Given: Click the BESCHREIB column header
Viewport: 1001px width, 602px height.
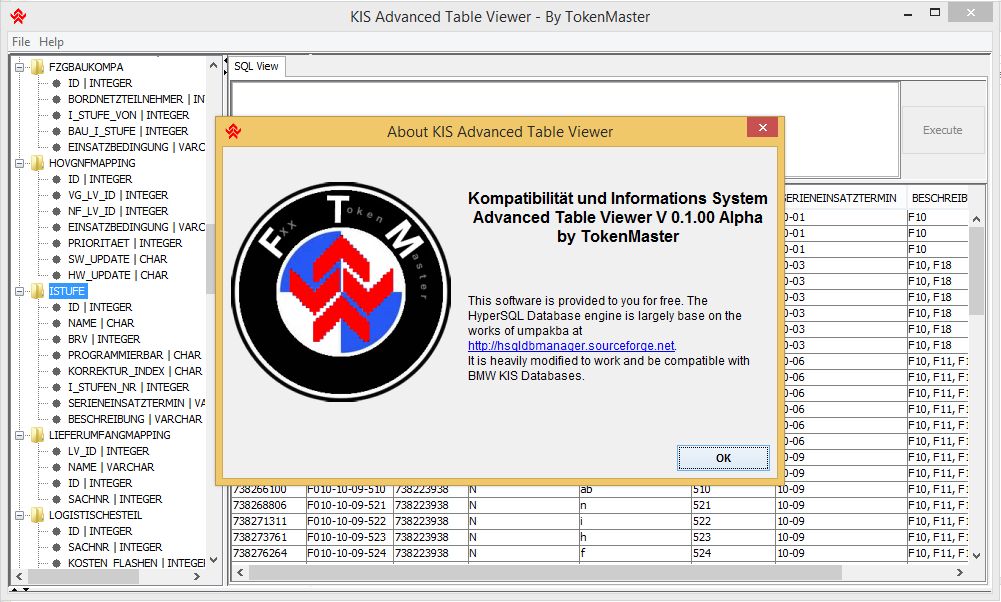Looking at the screenshot, I should (x=938, y=199).
